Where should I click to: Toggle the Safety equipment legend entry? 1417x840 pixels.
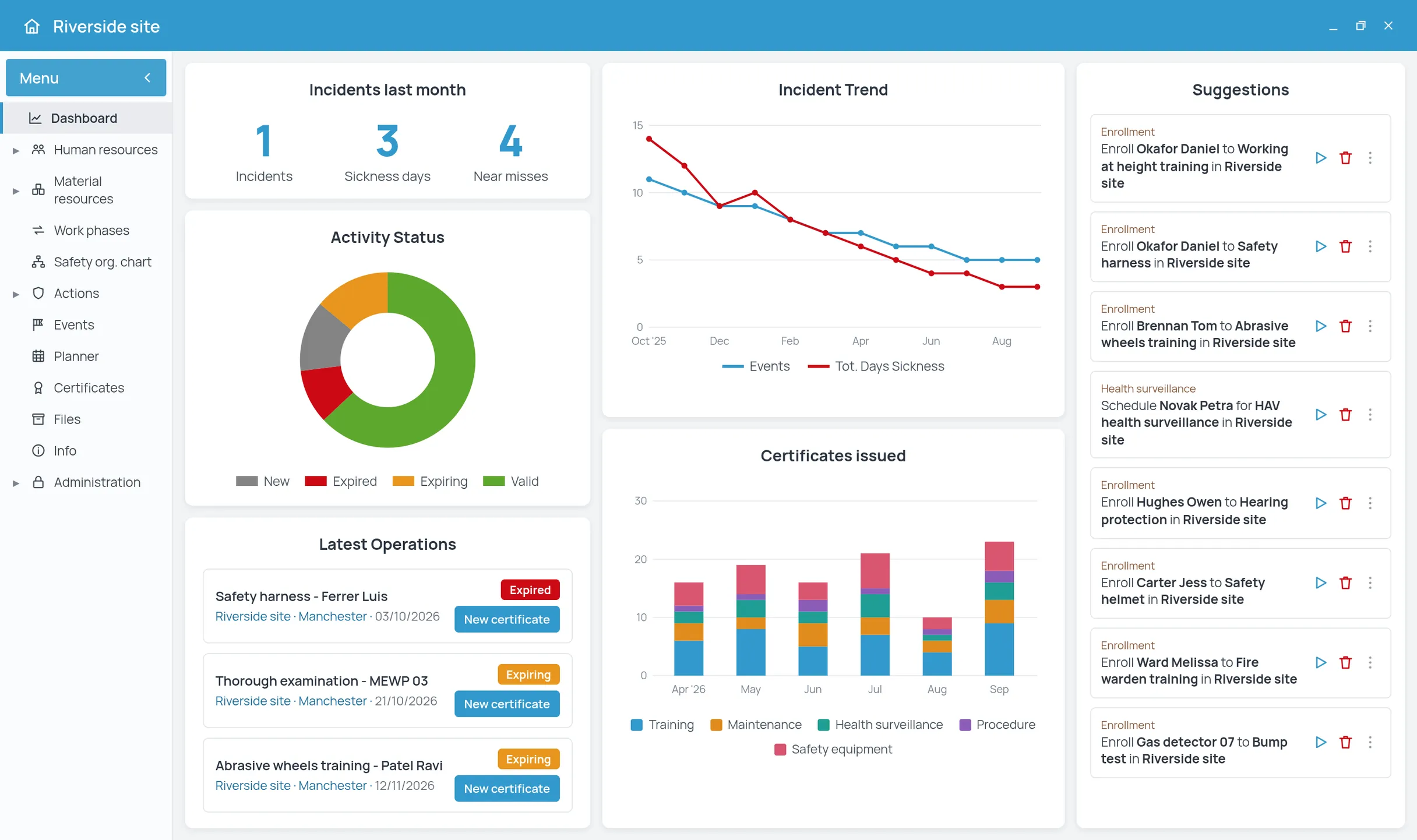833,750
